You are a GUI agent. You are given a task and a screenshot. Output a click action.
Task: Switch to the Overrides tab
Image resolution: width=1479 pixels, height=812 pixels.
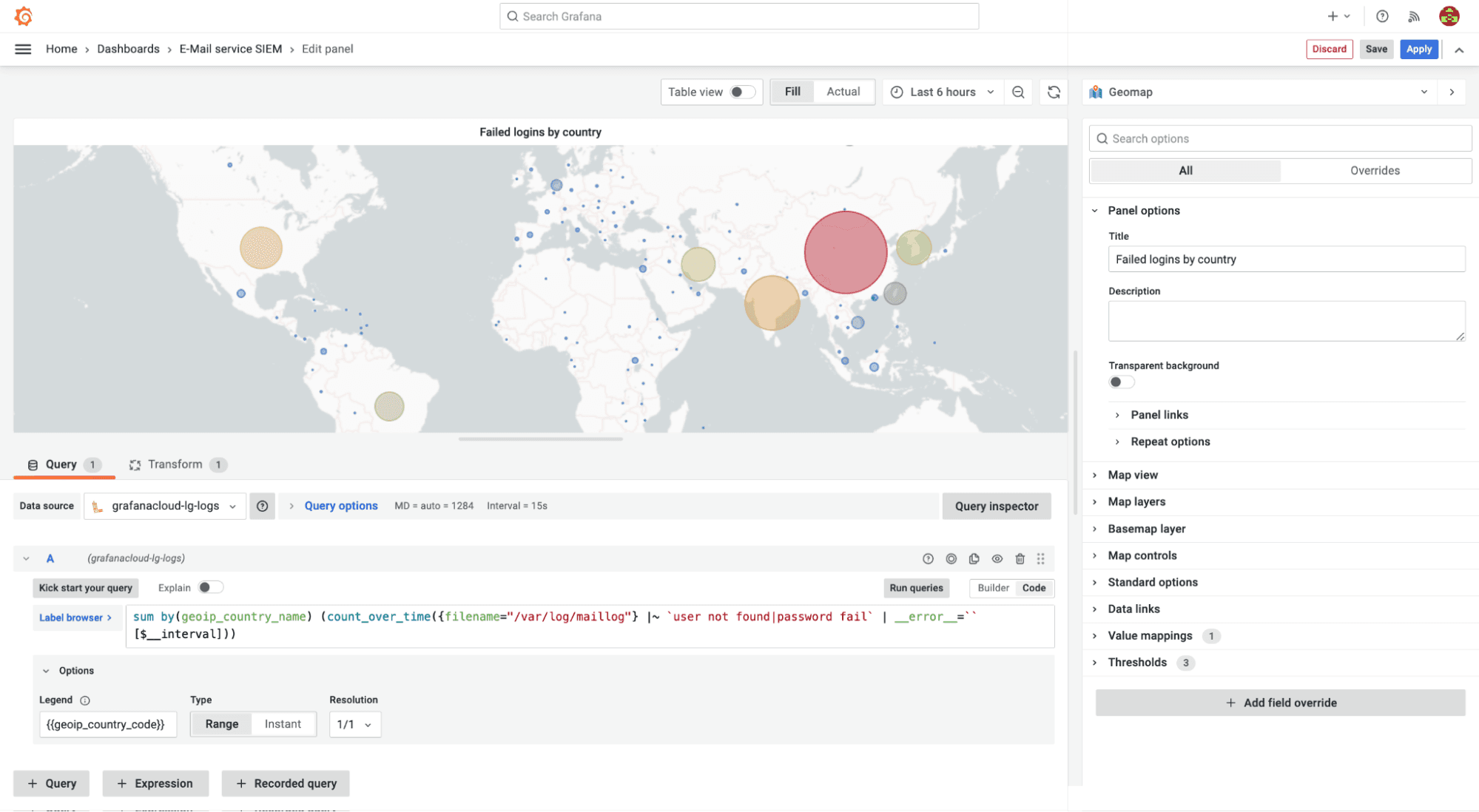(1375, 170)
